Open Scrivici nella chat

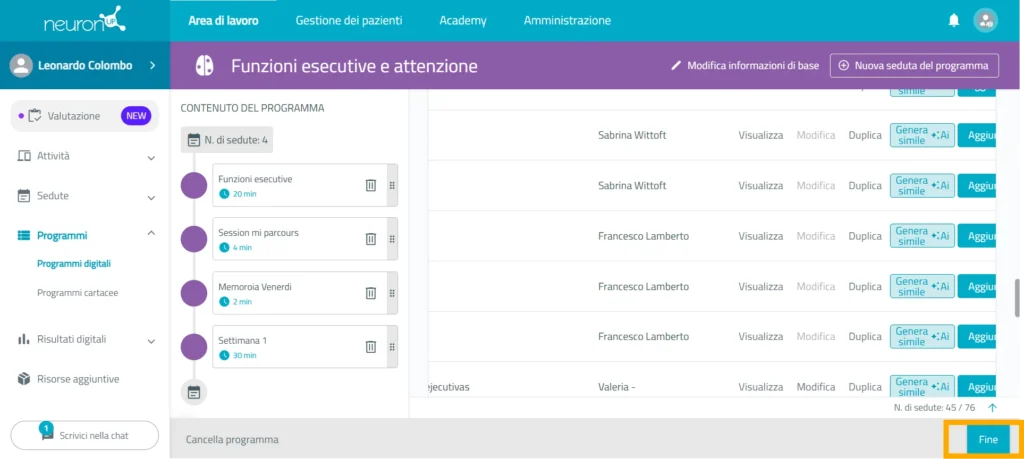(85, 435)
